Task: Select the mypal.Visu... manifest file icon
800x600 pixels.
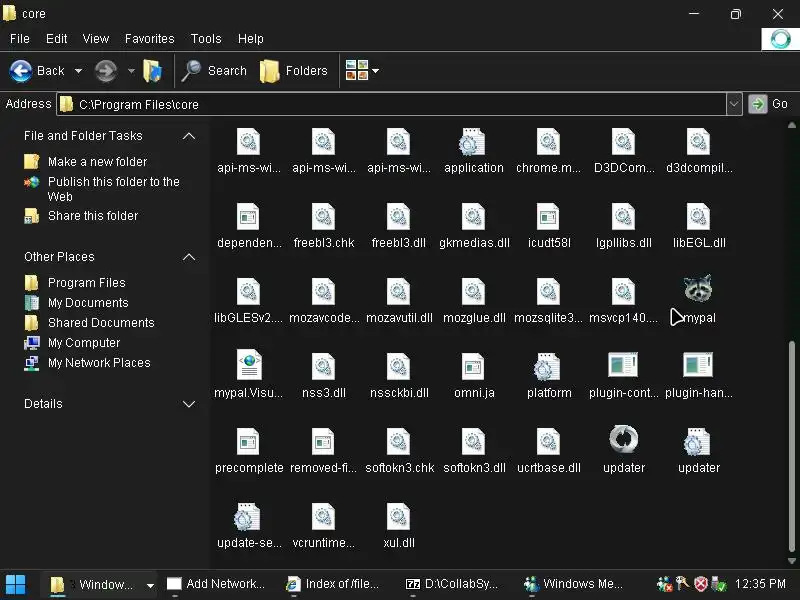Action: (249, 365)
